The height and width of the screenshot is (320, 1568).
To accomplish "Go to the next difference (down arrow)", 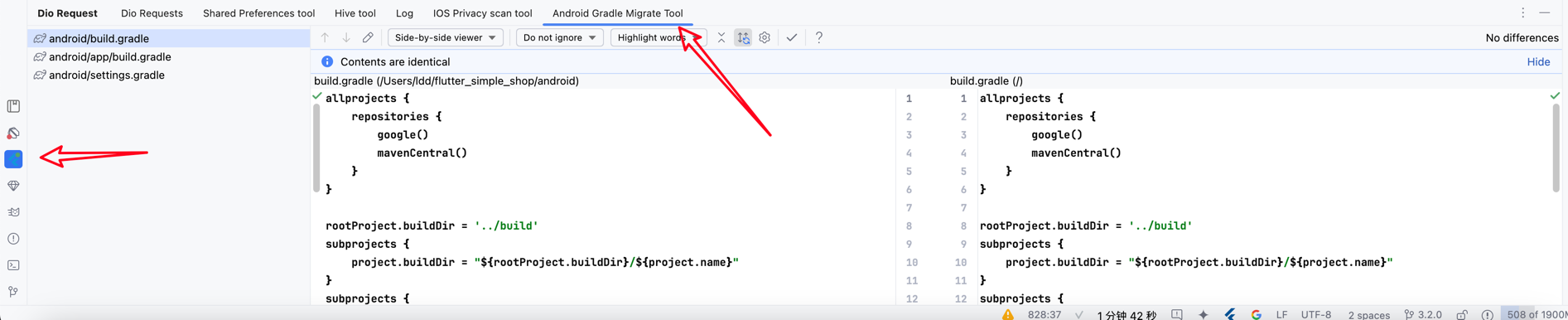I will (346, 37).
